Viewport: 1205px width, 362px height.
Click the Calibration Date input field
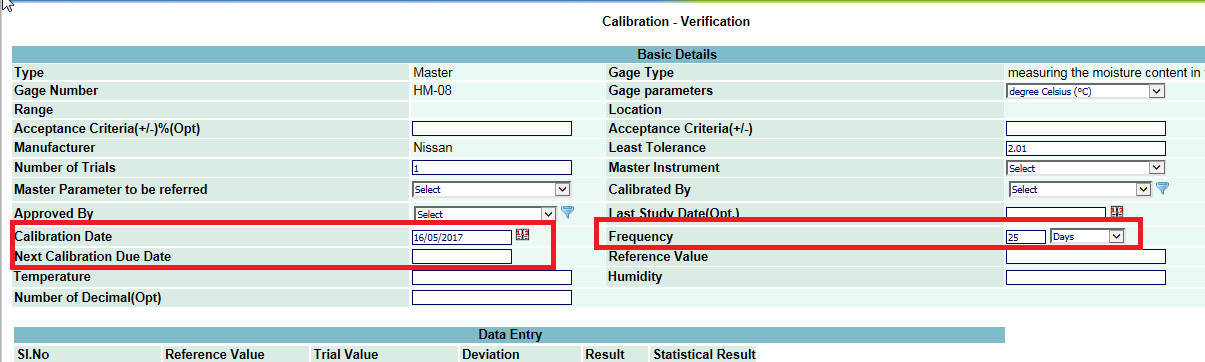click(x=462, y=237)
